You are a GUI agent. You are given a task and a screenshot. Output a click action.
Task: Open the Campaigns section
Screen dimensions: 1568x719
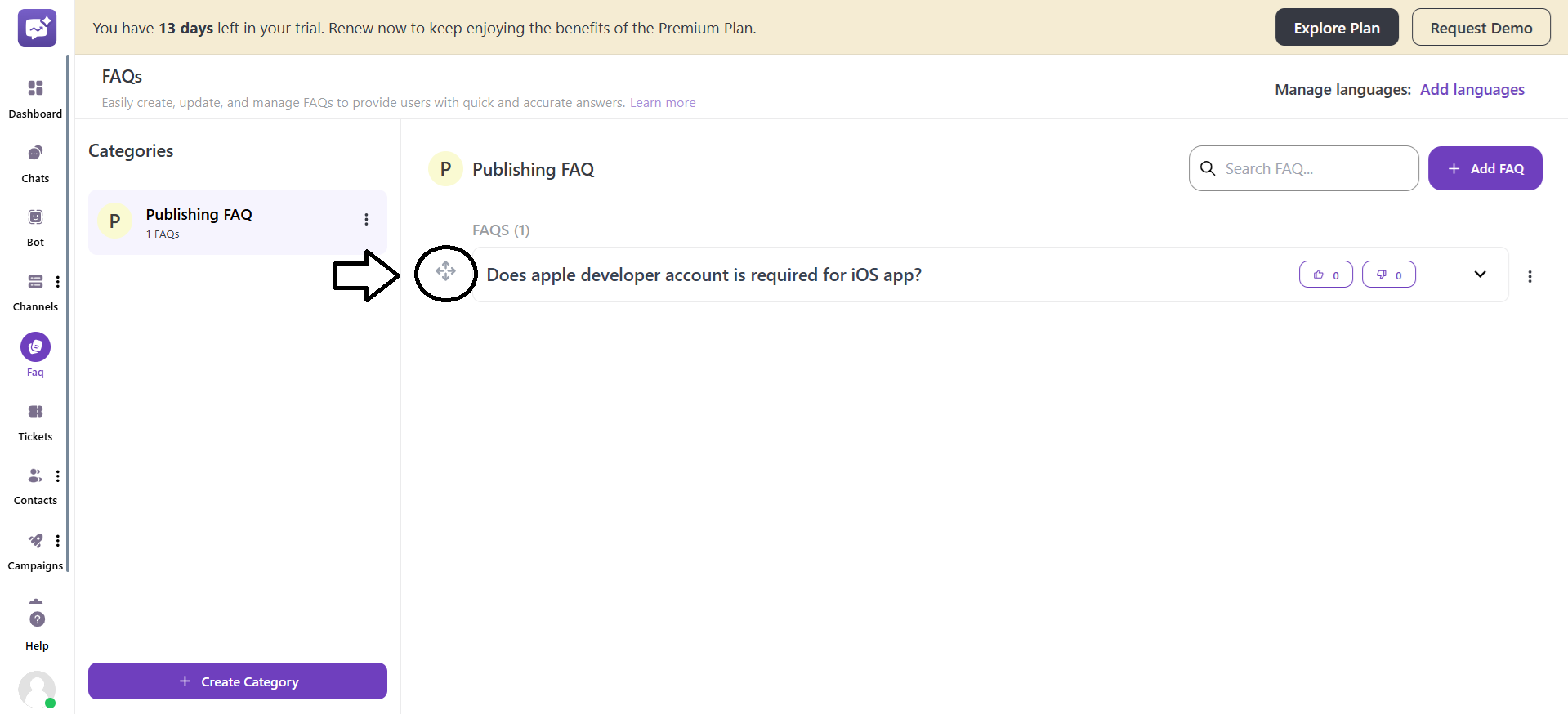tap(35, 552)
